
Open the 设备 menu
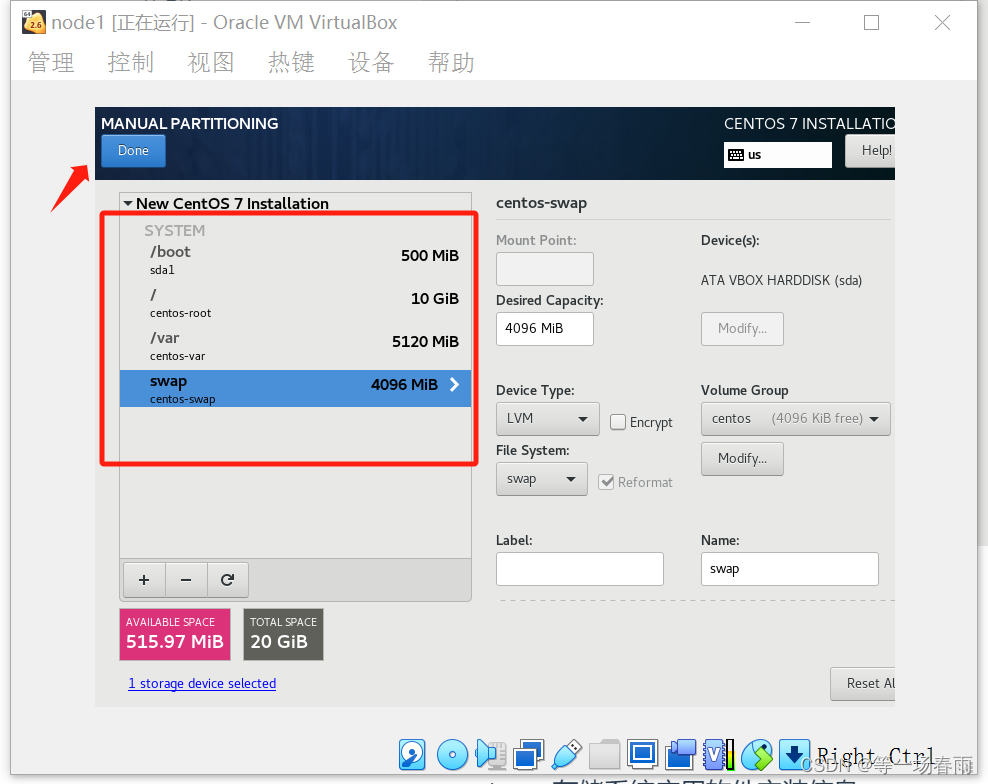tap(371, 62)
